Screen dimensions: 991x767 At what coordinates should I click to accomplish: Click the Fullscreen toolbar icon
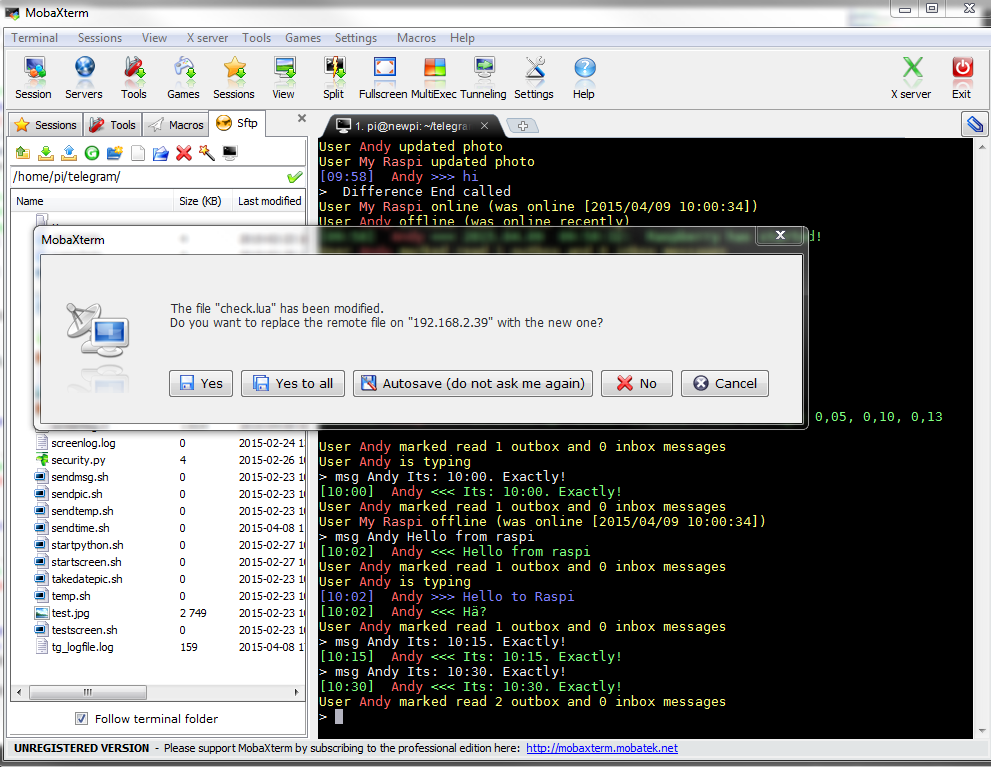pos(384,78)
